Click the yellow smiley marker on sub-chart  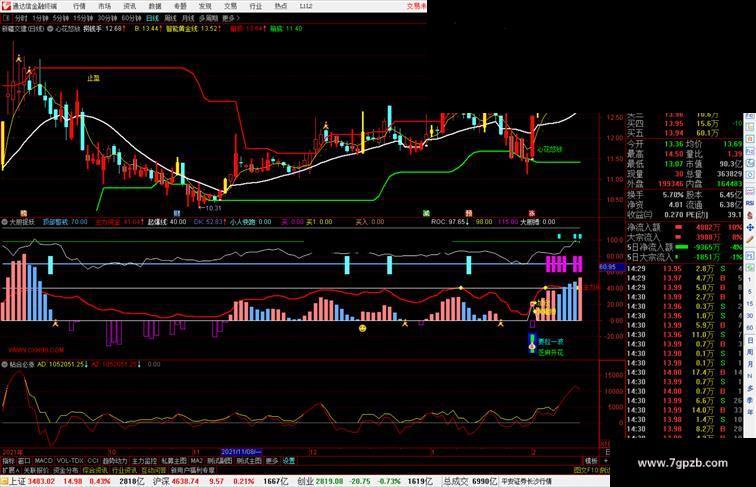pos(363,328)
